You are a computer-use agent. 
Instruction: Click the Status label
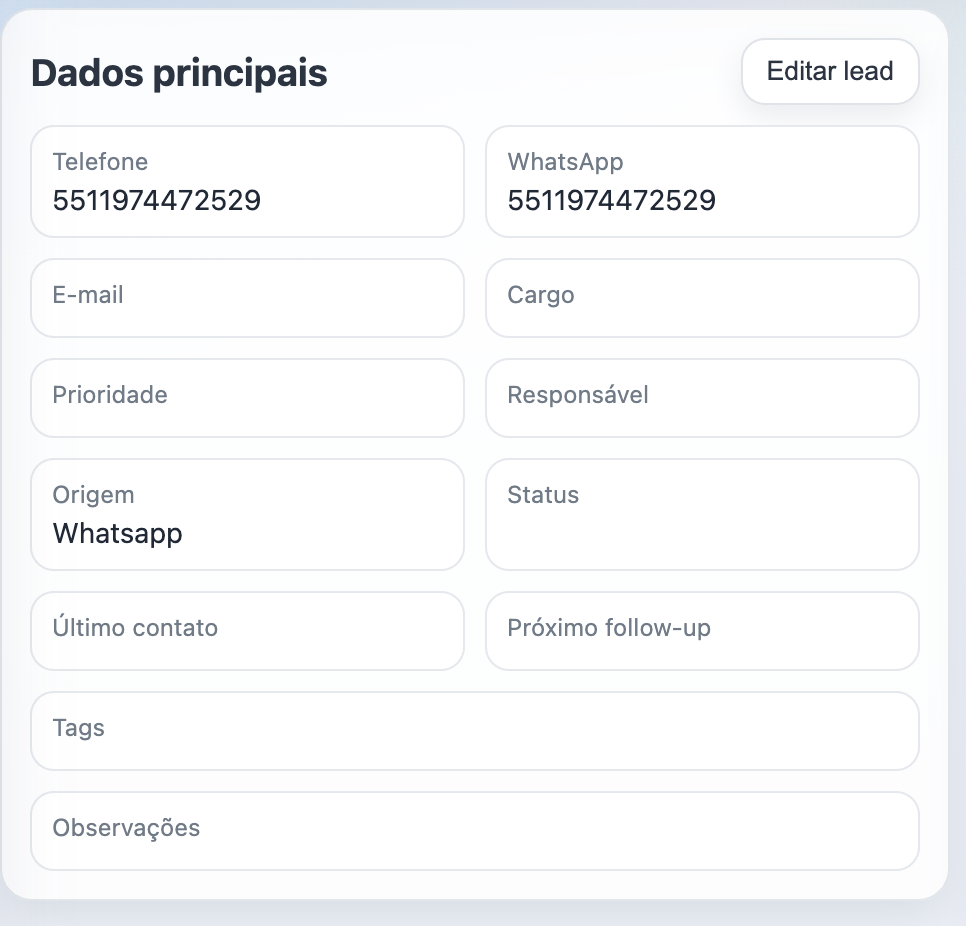pyautogui.click(x=543, y=495)
